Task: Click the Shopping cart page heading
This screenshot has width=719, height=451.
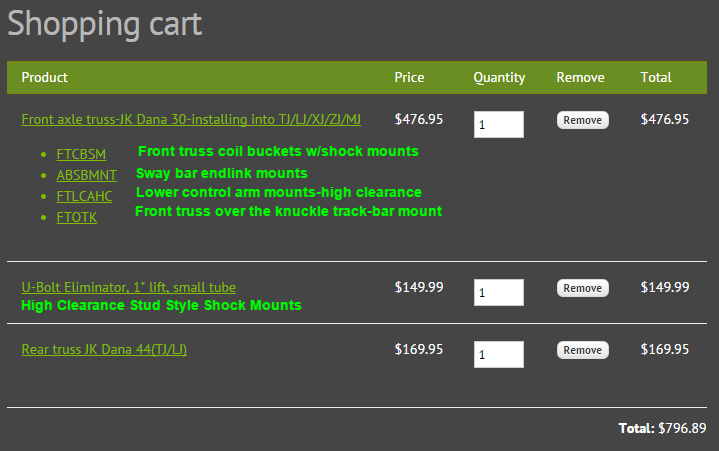Action: point(105,23)
